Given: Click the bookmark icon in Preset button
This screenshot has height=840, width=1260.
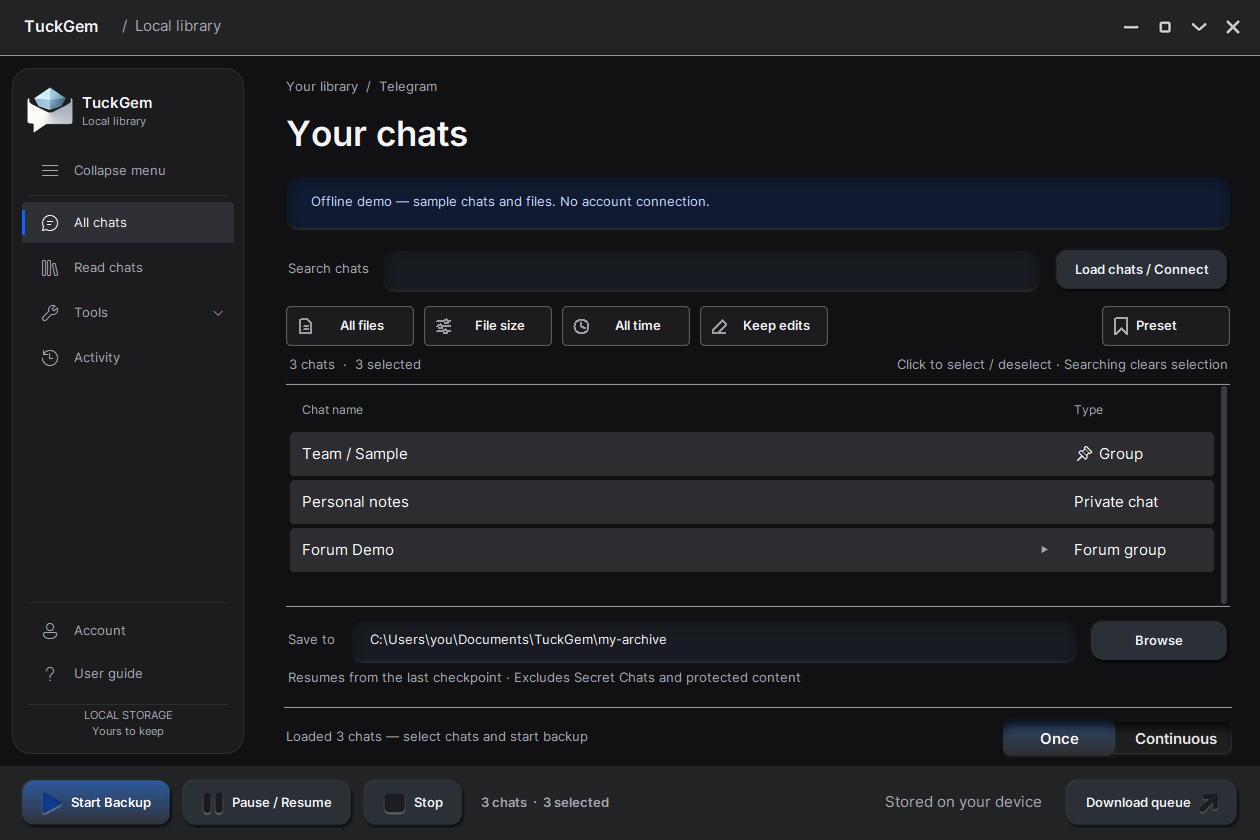Looking at the screenshot, I should pos(1121,326).
